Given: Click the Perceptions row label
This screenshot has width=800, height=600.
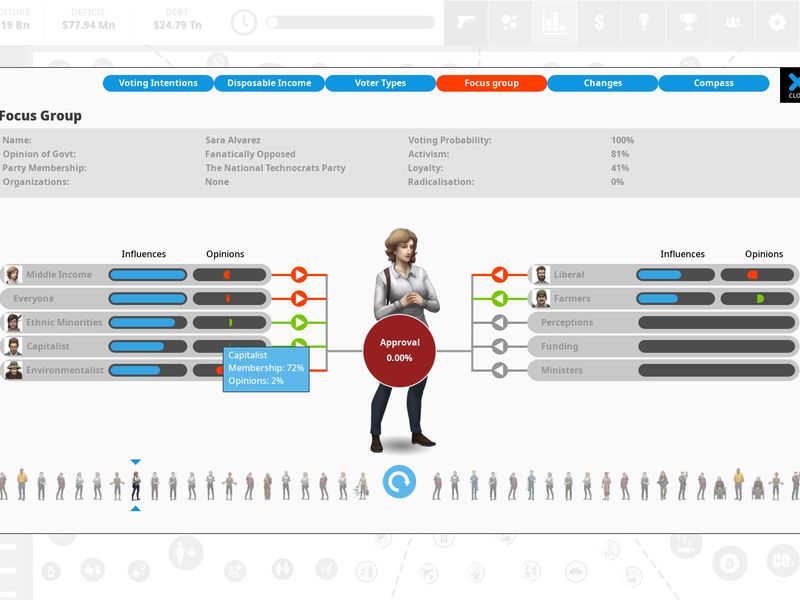Looking at the screenshot, I should [x=567, y=322].
